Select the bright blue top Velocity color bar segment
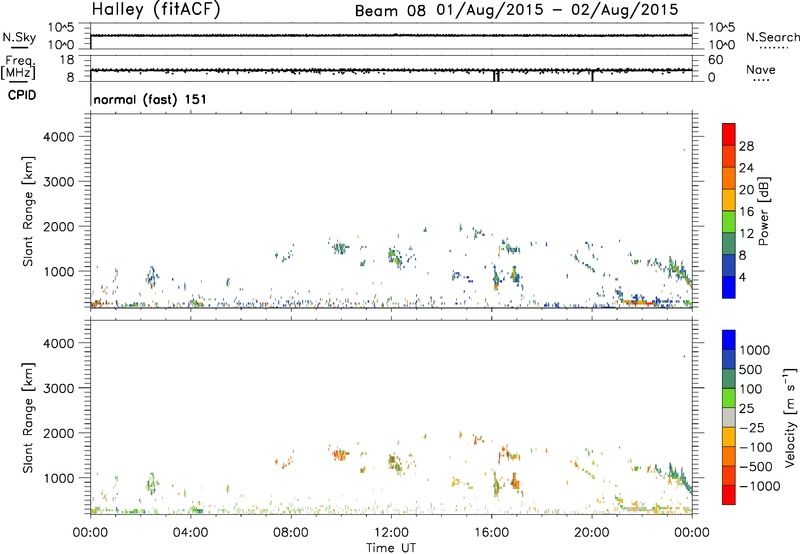800x554 pixels. click(729, 340)
